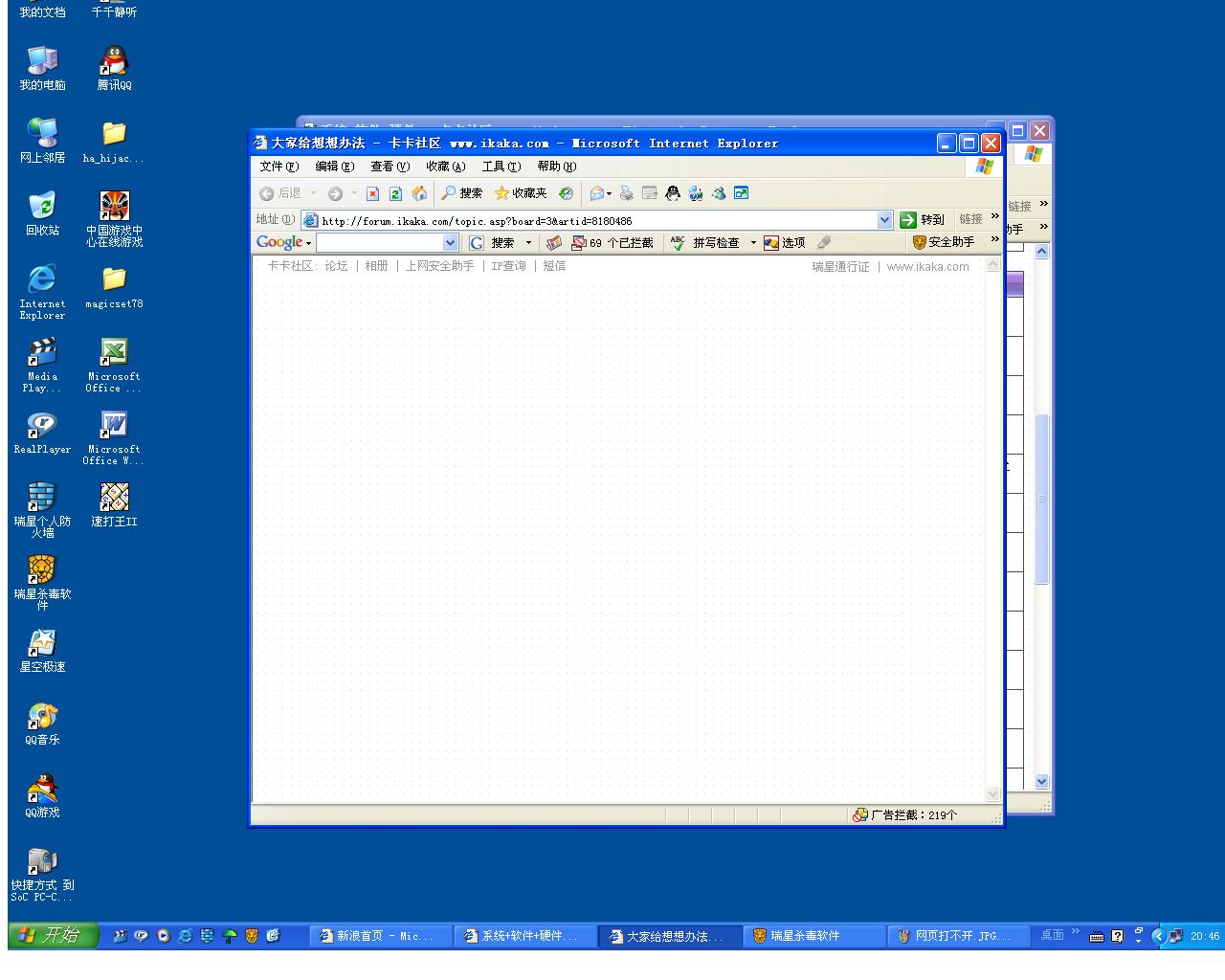The width and height of the screenshot is (1225, 980).
Task: Open the magicset78 folder on desktop
Action: point(114,287)
